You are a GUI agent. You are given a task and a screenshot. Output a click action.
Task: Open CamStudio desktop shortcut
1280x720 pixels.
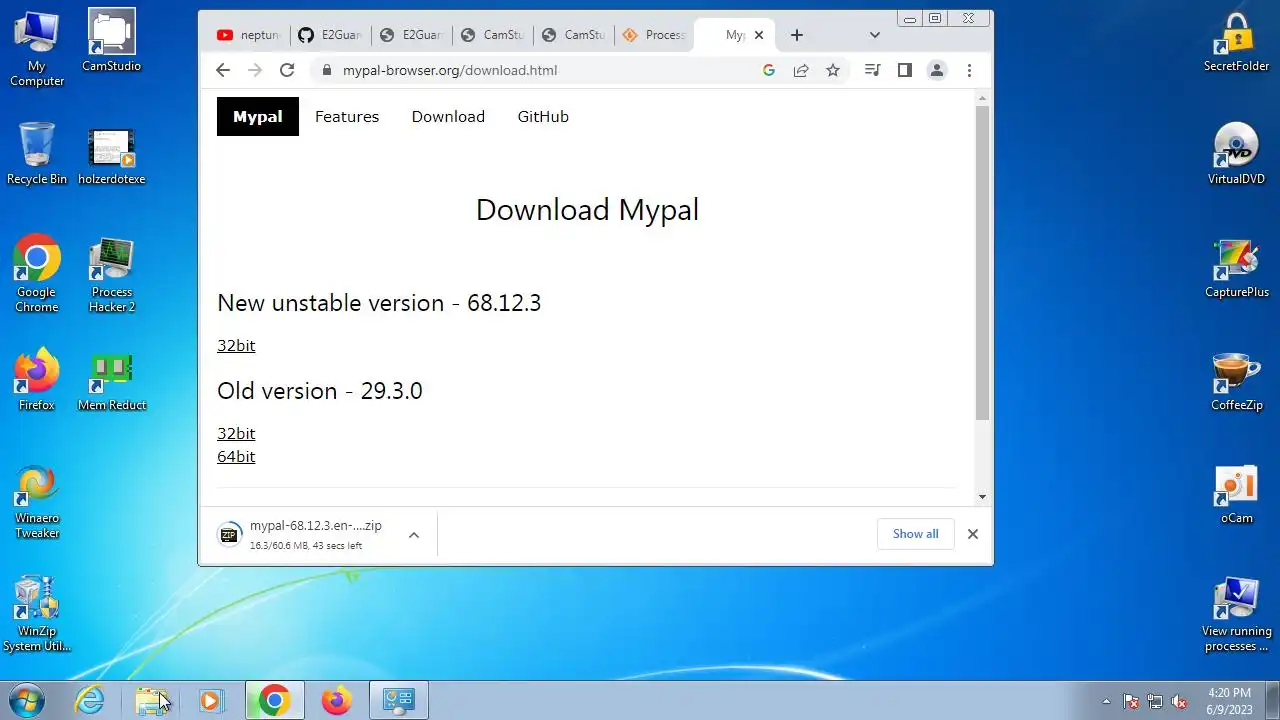[111, 42]
